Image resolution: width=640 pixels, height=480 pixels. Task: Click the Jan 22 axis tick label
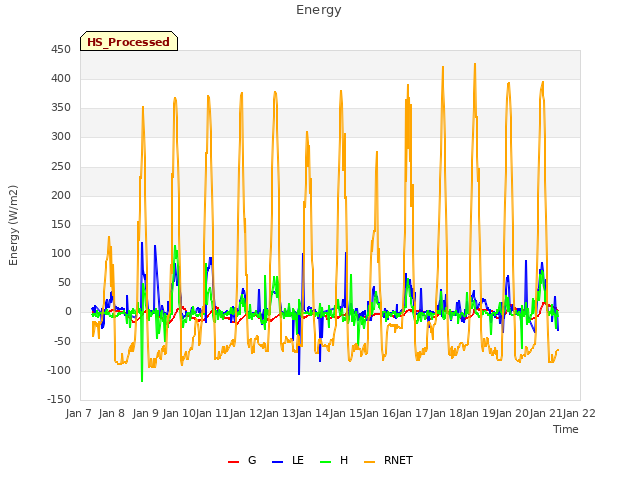pos(580,413)
